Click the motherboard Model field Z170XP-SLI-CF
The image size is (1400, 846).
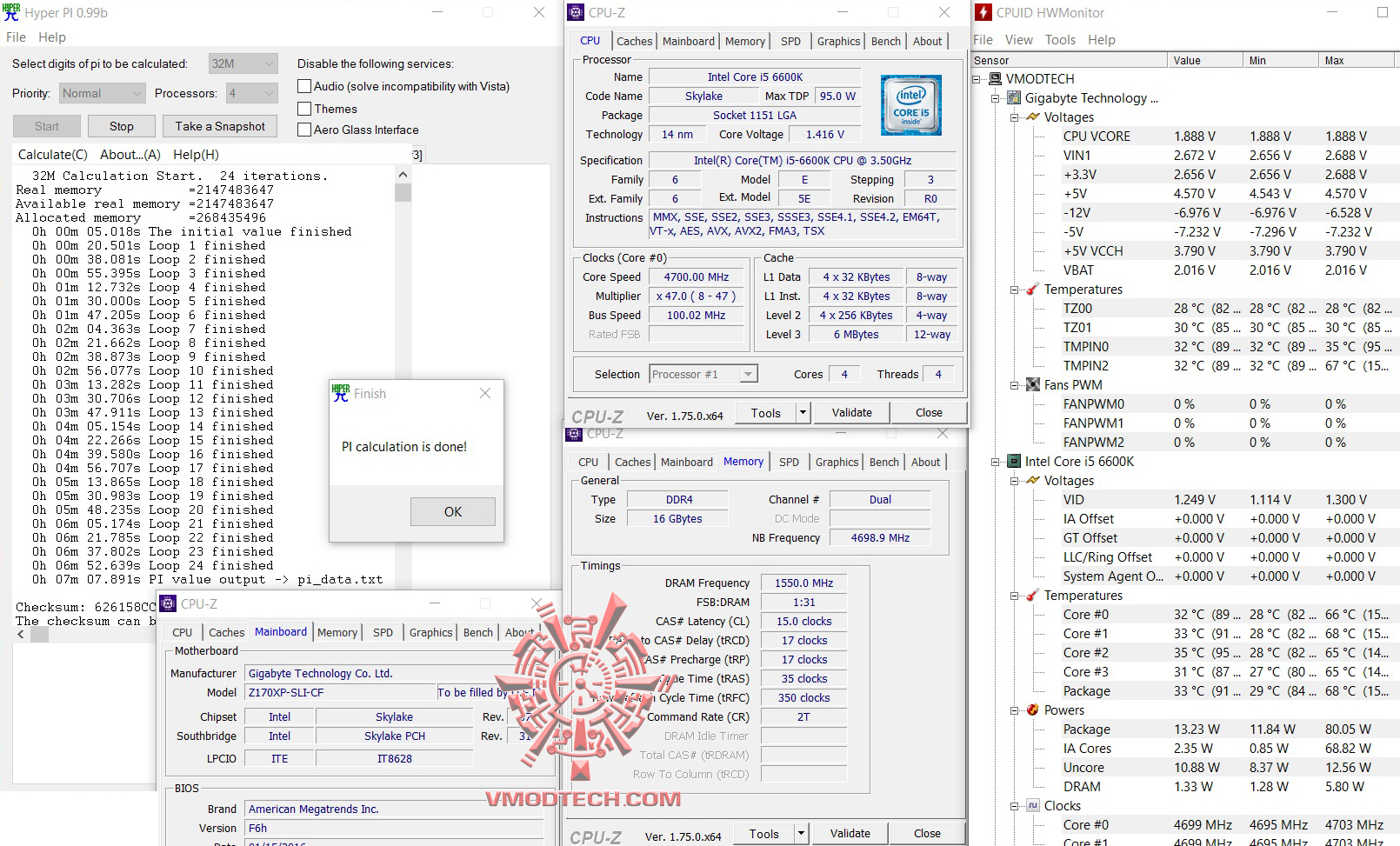pyautogui.click(x=340, y=692)
